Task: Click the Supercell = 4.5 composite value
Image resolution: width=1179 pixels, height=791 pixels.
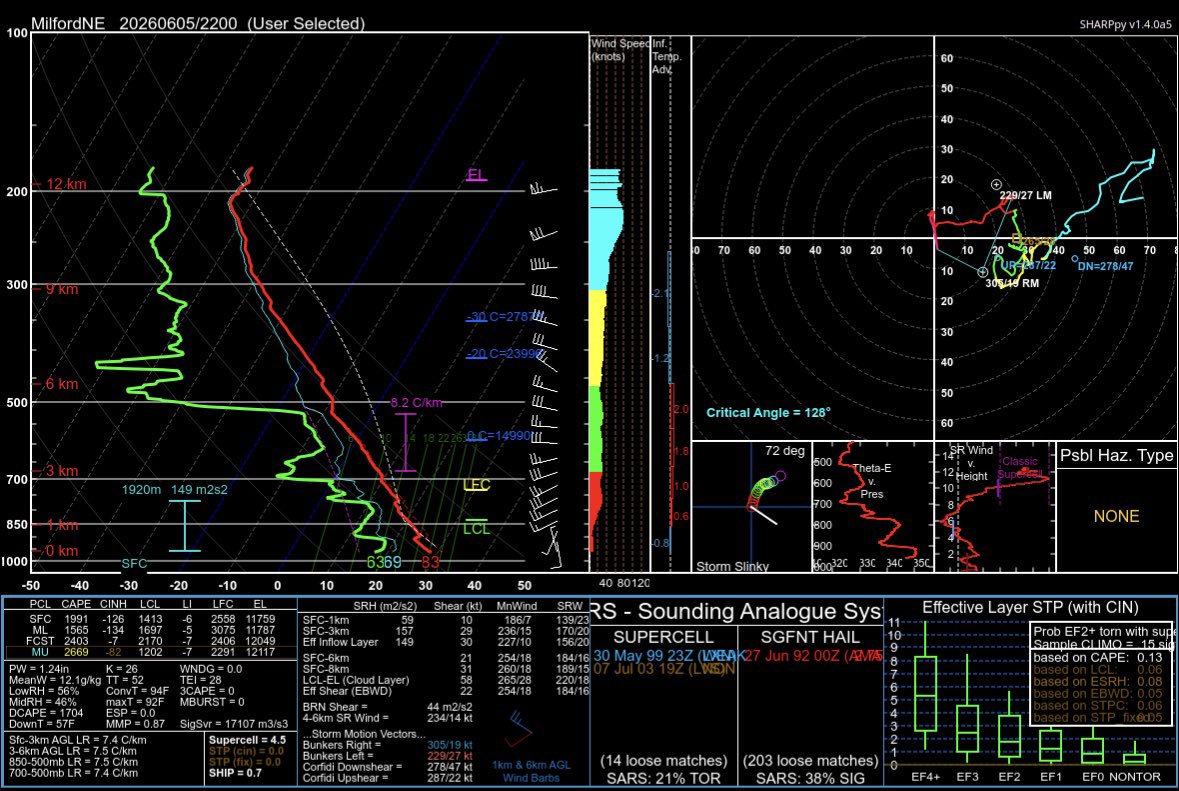Action: (247, 740)
